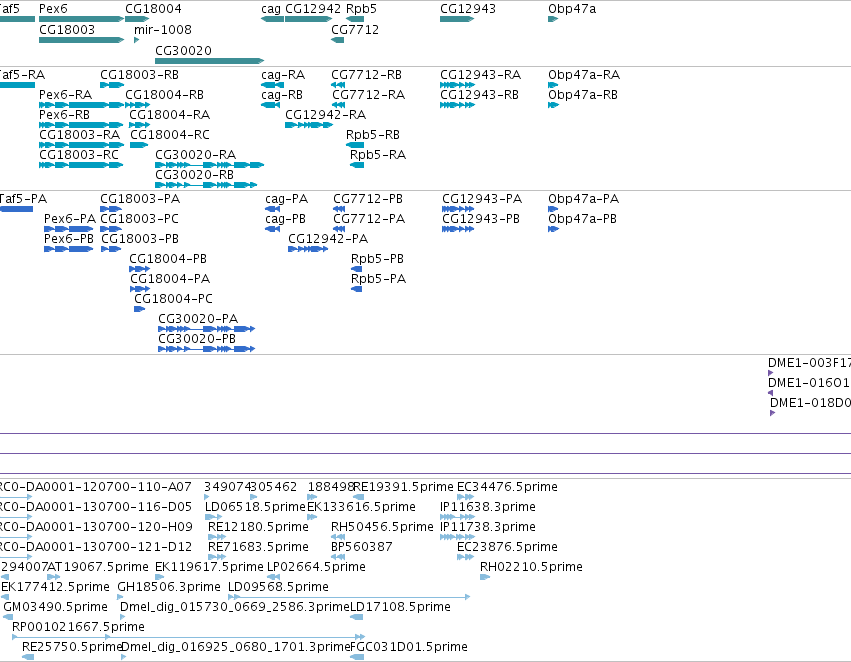The width and height of the screenshot is (851, 662).
Task: Click EST RH50456.5prime label
Action: (383, 527)
